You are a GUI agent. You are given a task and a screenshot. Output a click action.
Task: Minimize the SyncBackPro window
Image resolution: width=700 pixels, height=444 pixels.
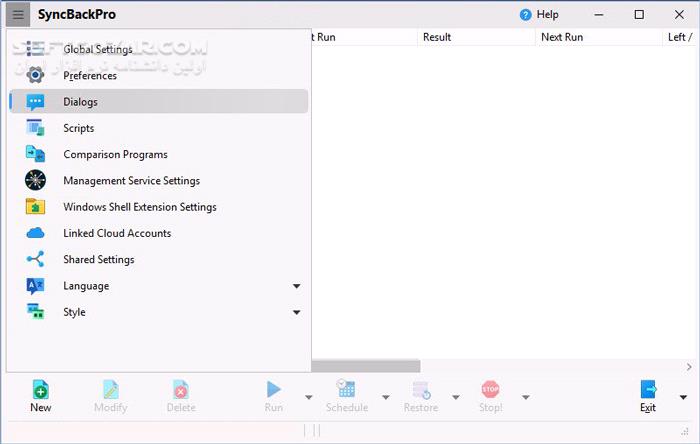(x=599, y=15)
